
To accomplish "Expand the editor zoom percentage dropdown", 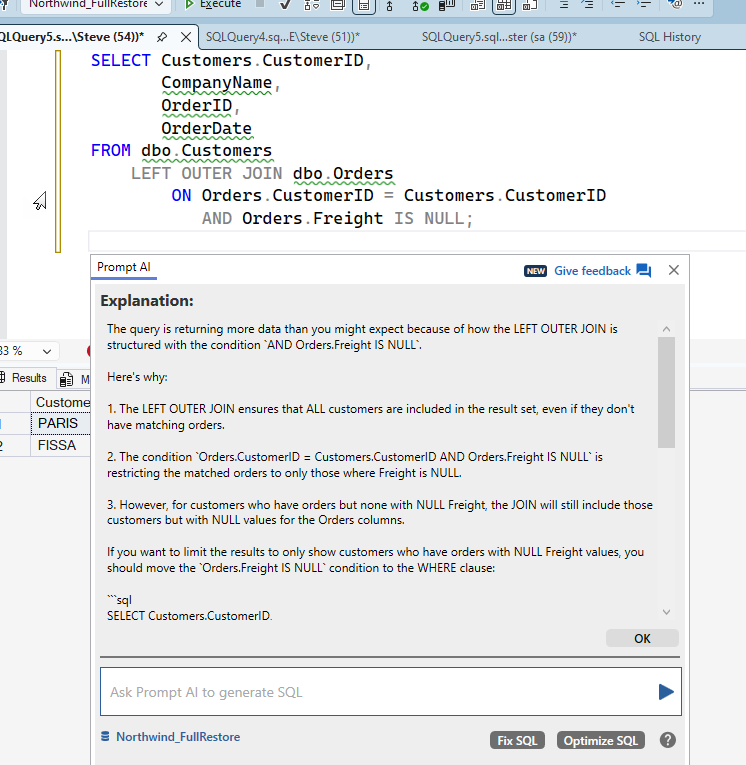I will click(x=47, y=351).
